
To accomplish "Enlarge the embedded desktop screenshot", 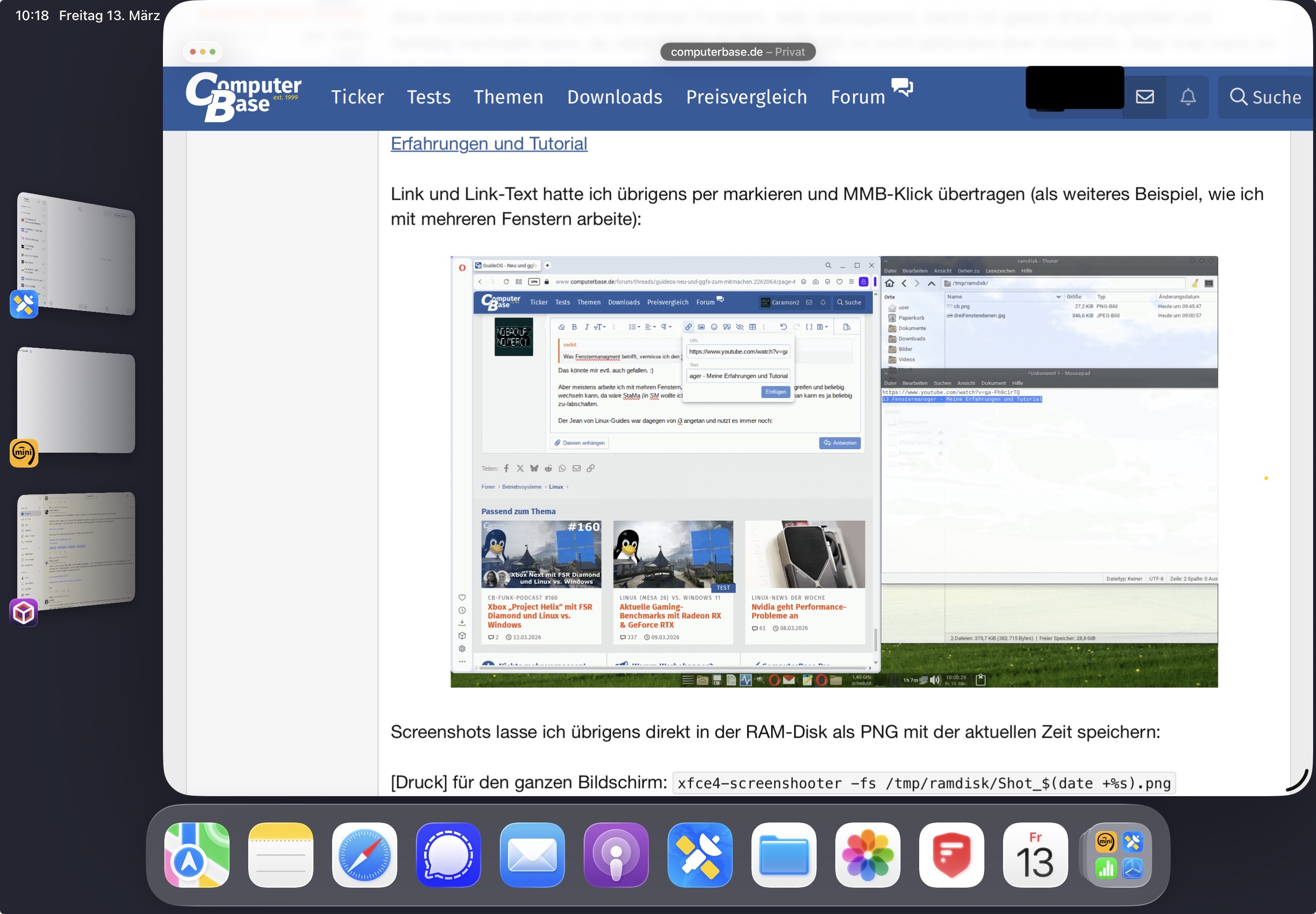I will coord(833,471).
